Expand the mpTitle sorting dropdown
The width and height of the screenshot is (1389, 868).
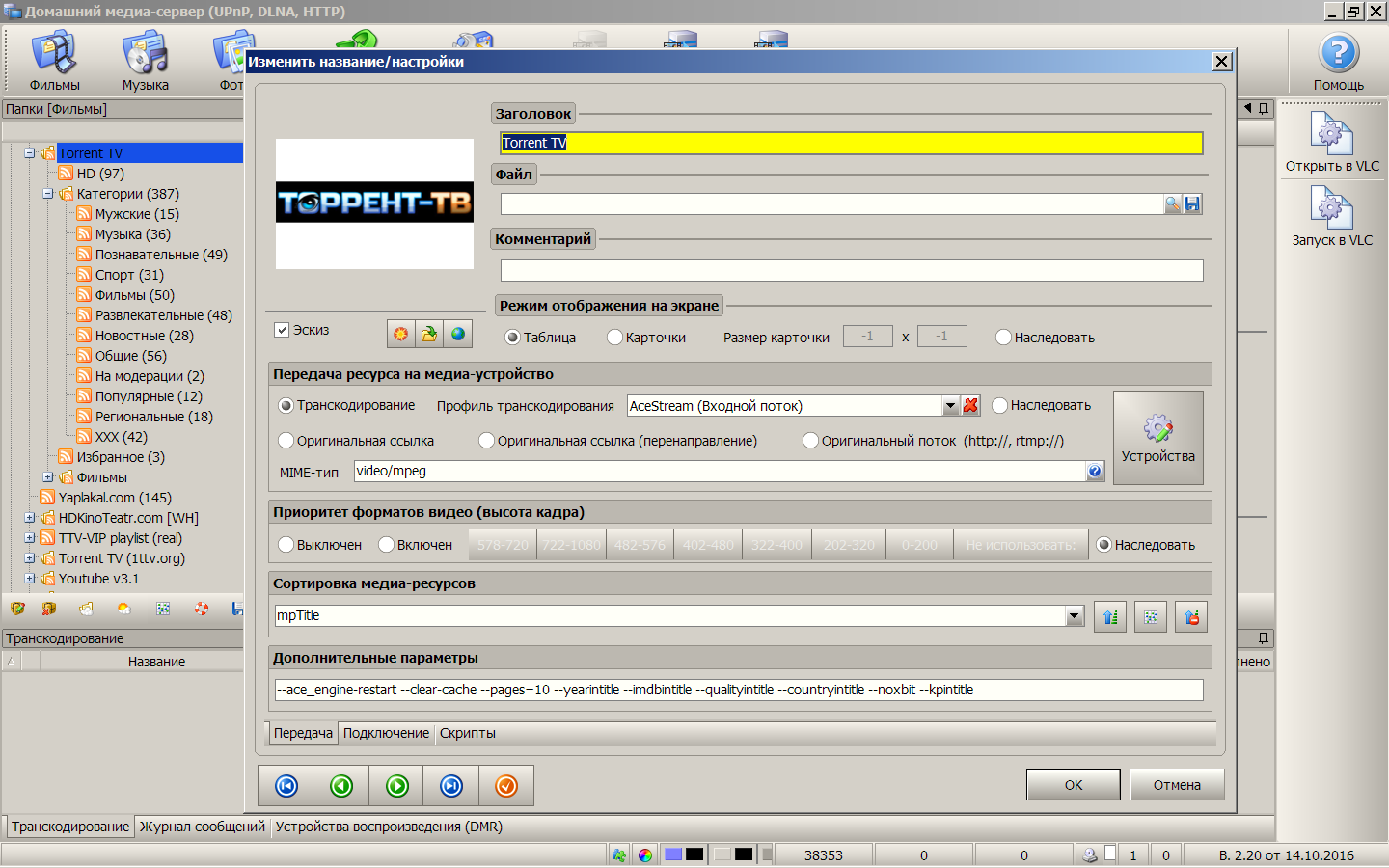point(1075,616)
